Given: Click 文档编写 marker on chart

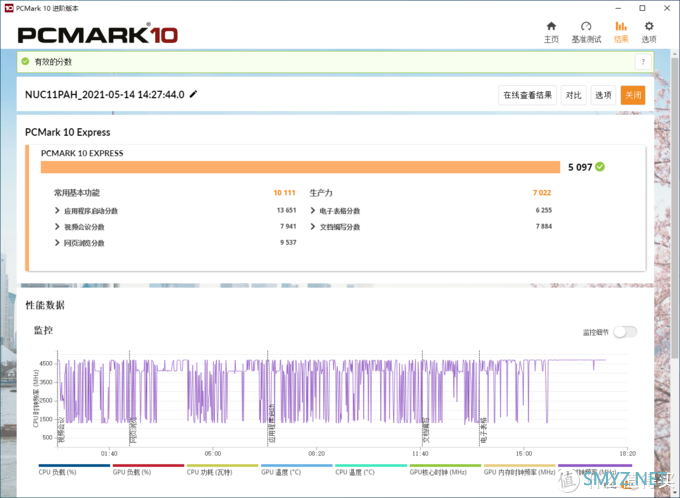Looking at the screenshot, I should [426, 430].
